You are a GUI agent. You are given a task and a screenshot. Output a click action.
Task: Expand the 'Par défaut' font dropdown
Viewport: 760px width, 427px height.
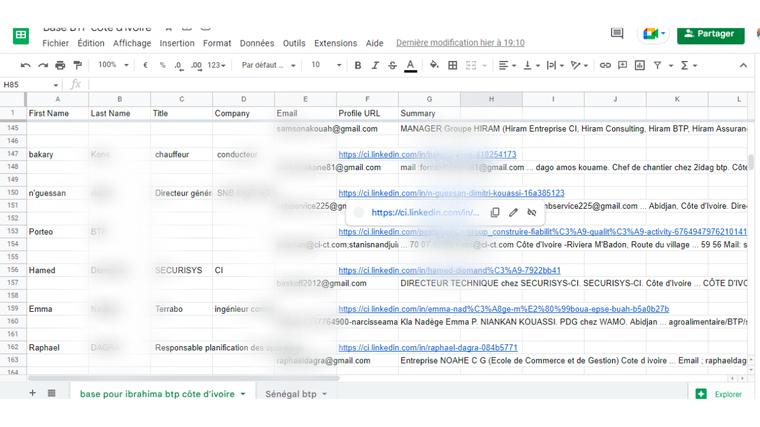click(x=268, y=65)
